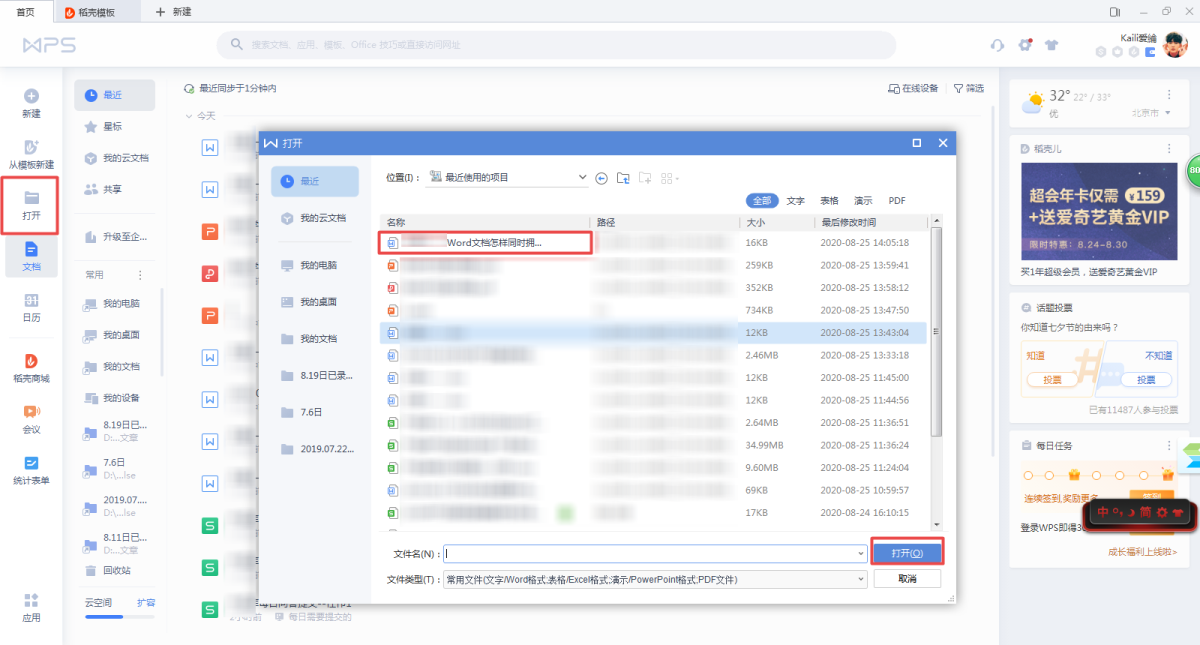Click 投票 under 知道 option
This screenshot has width=1200, height=645.
[1053, 380]
